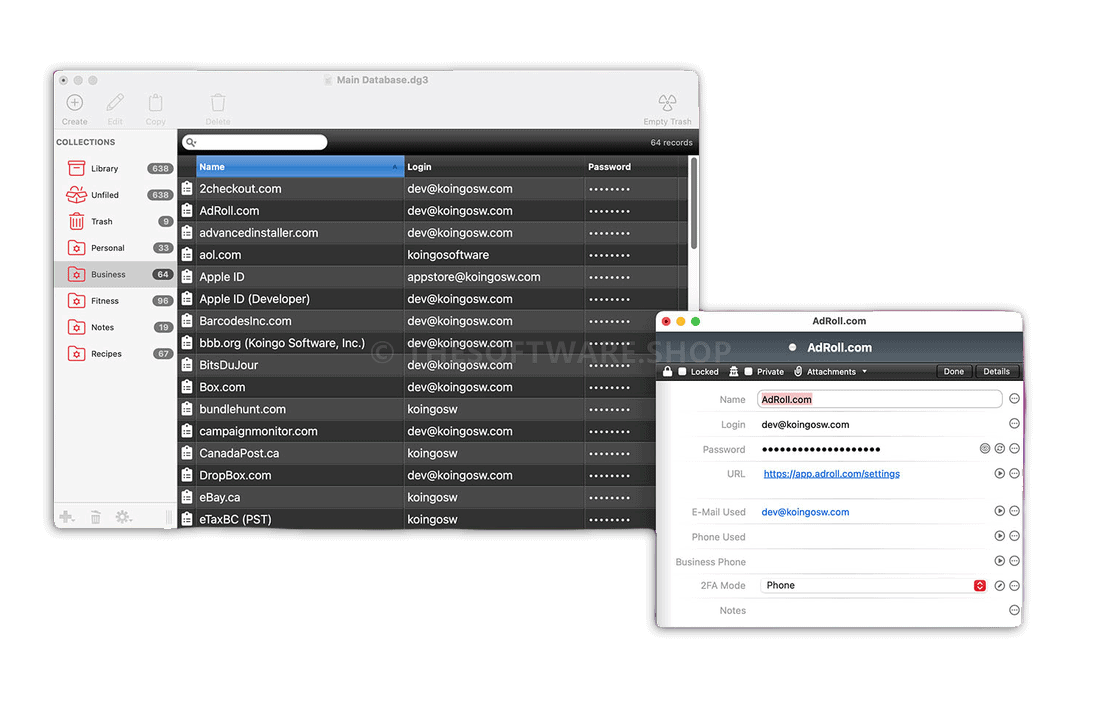Click the Delete trash toolbar icon
Image resolution: width=1100 pixels, height=703 pixels.
pyautogui.click(x=218, y=103)
